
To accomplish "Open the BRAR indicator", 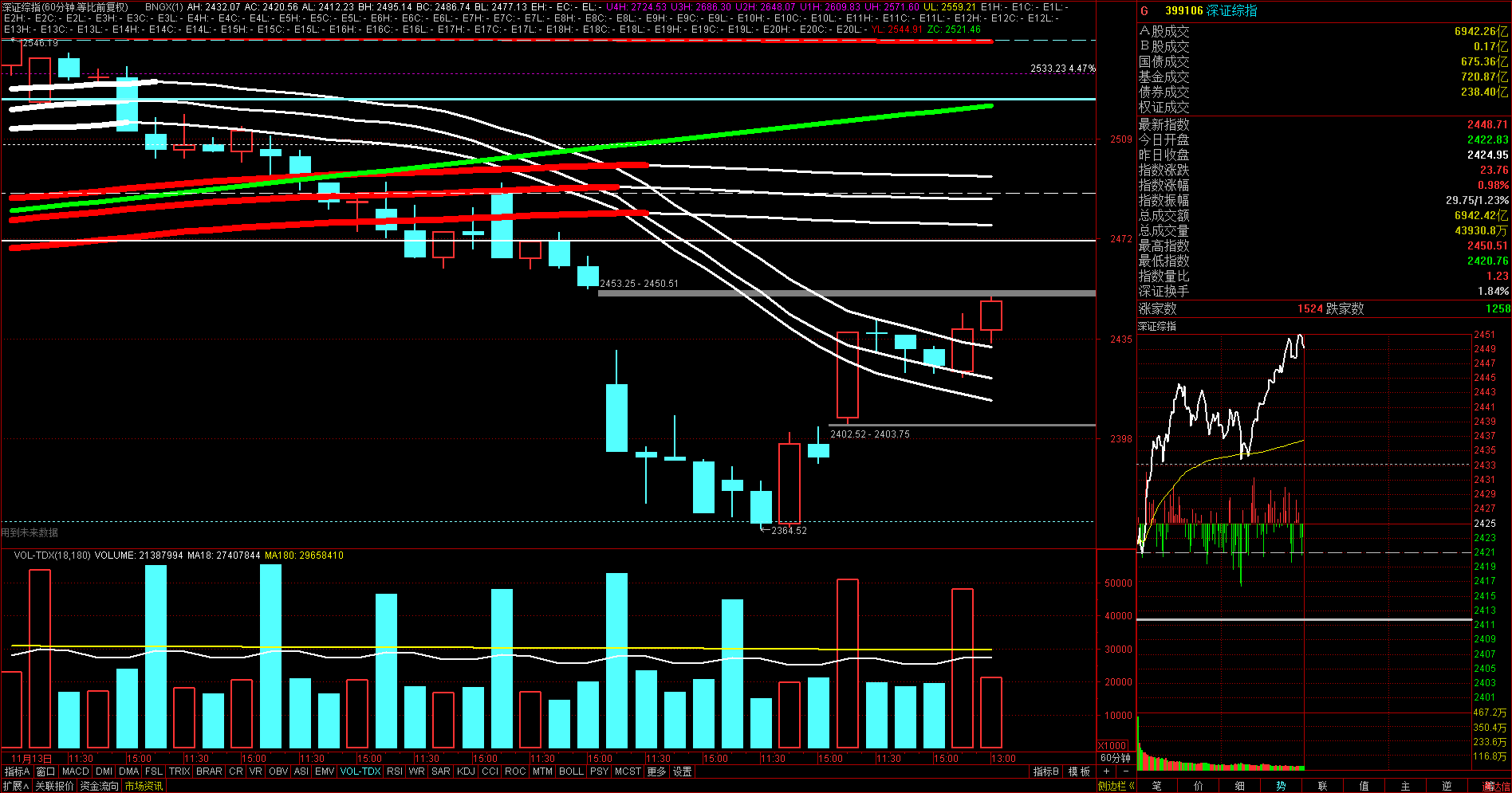I will click(209, 771).
